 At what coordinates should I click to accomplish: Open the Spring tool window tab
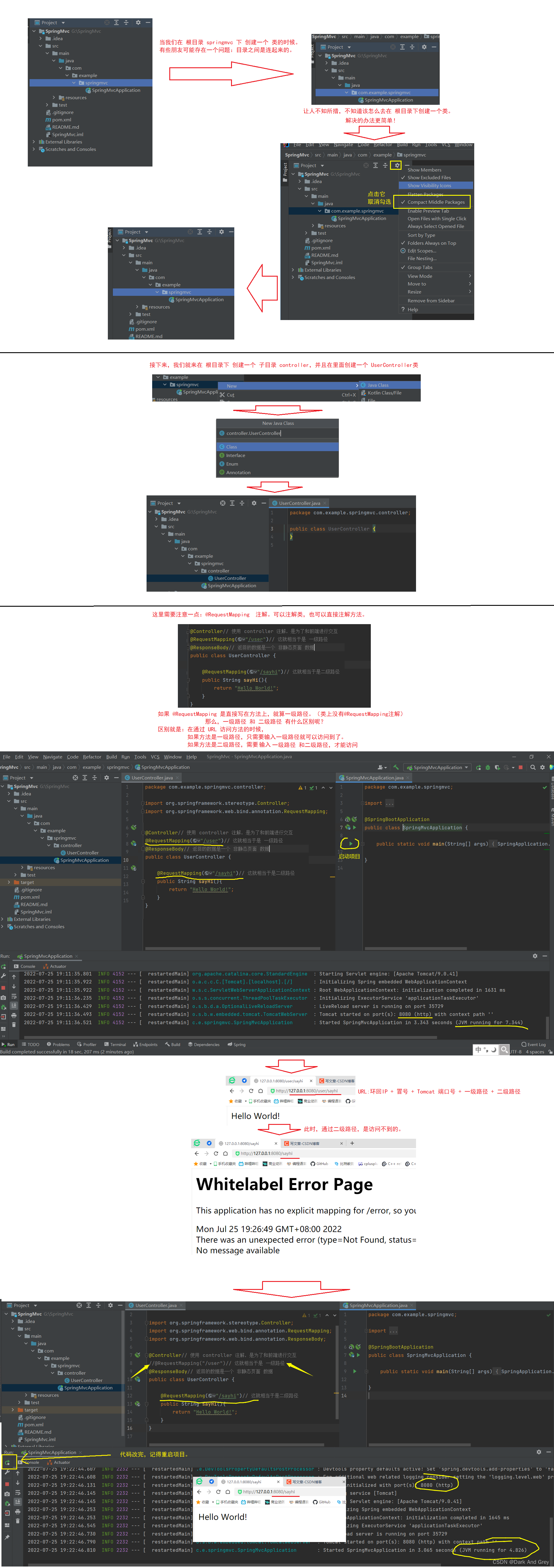pos(236,1044)
